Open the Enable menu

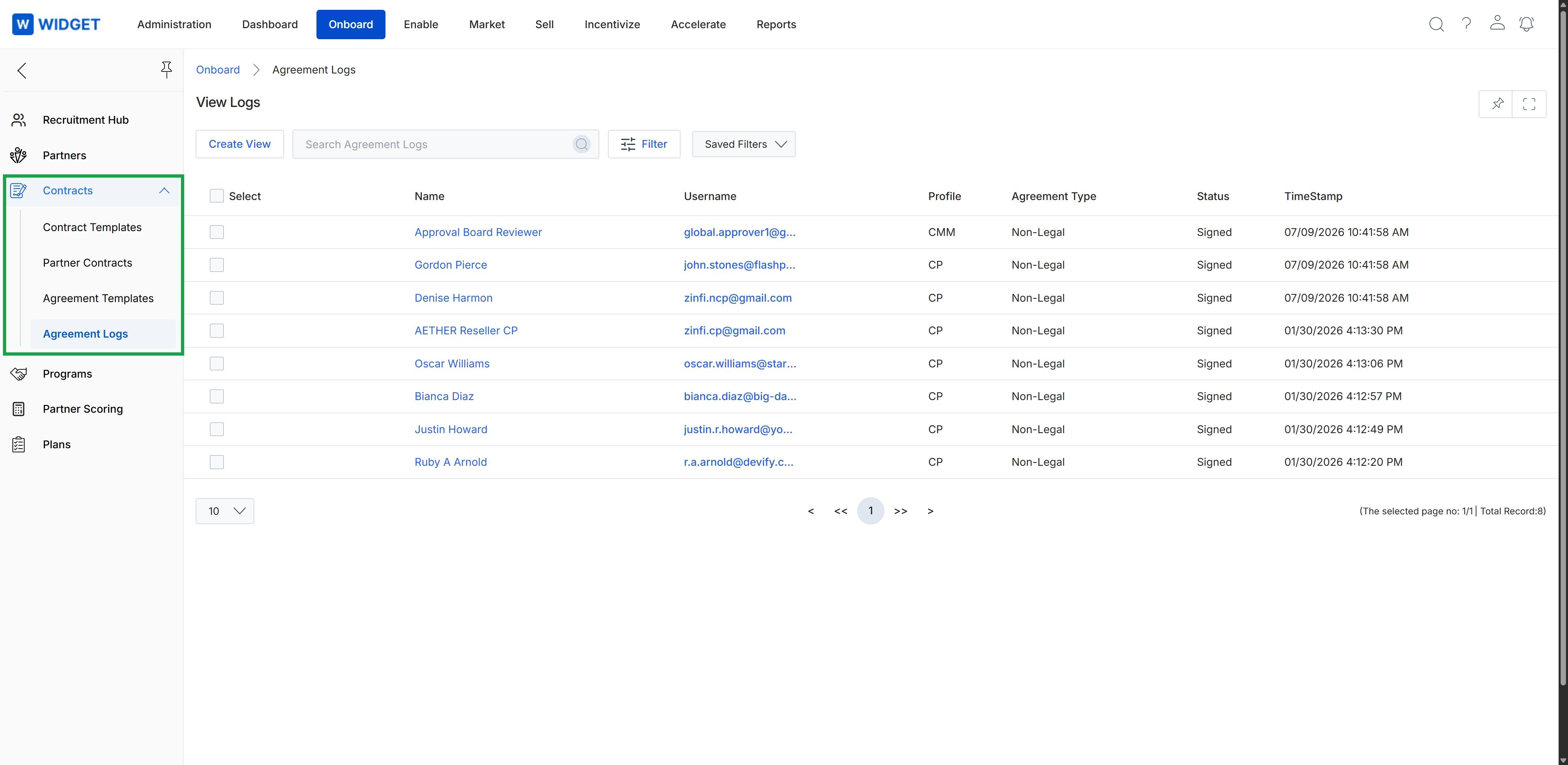pos(421,24)
